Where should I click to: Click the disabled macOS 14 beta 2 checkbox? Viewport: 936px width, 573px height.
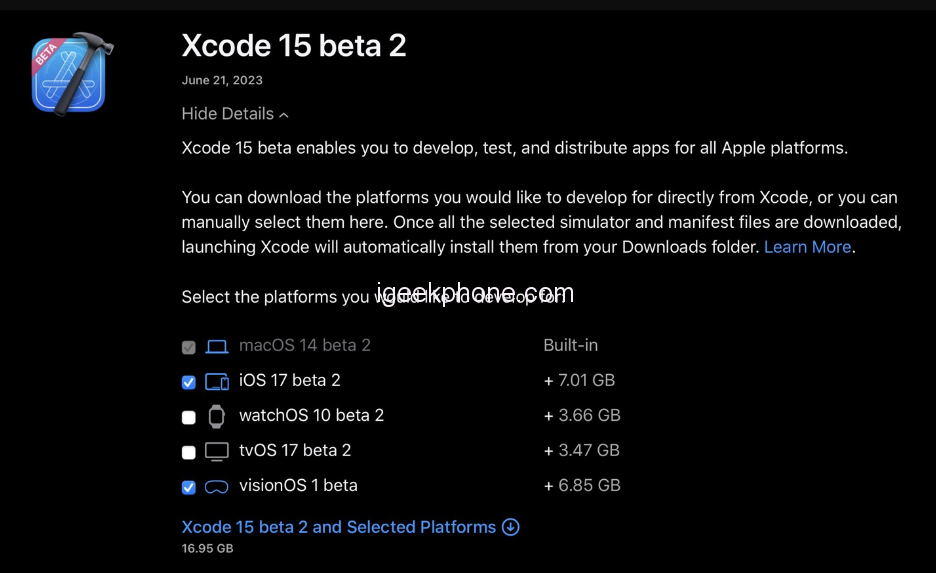(189, 347)
